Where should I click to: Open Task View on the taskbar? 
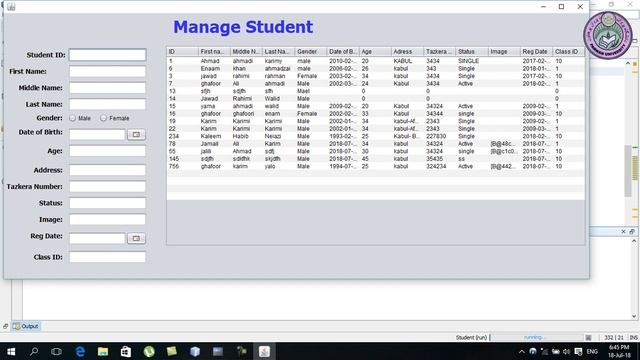pos(56,351)
